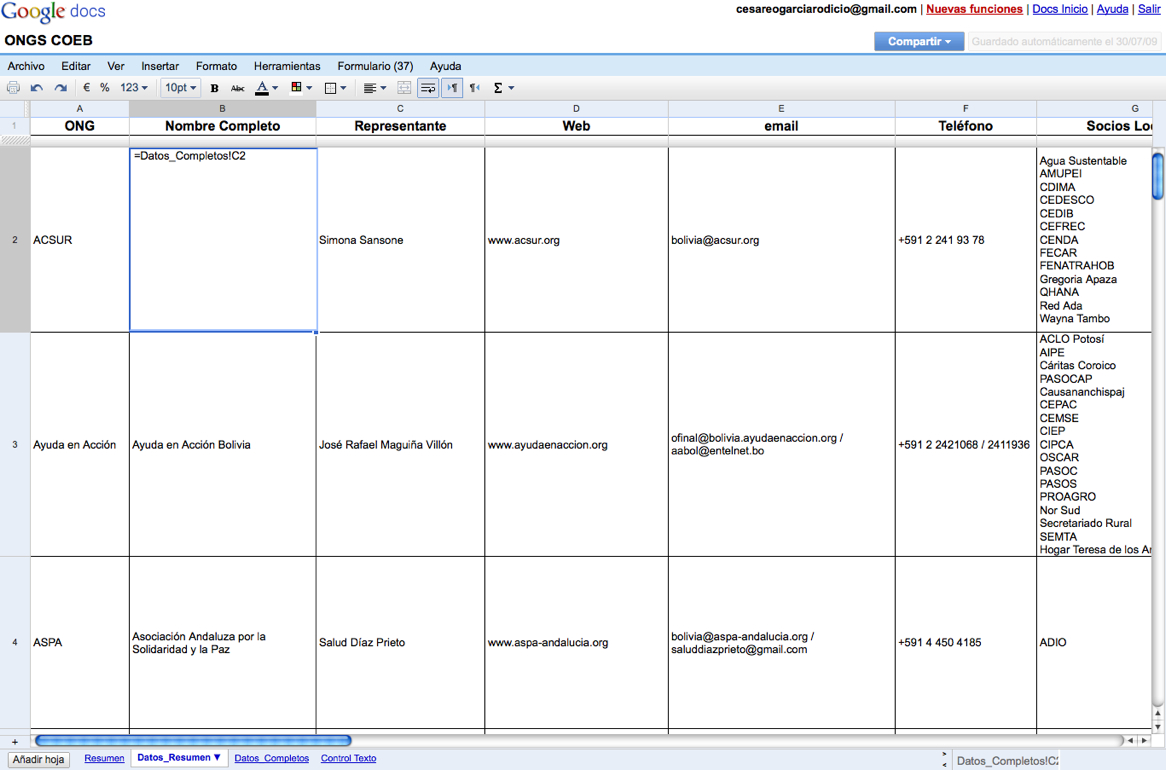
Task: Open the text color picker
Action: [266, 88]
